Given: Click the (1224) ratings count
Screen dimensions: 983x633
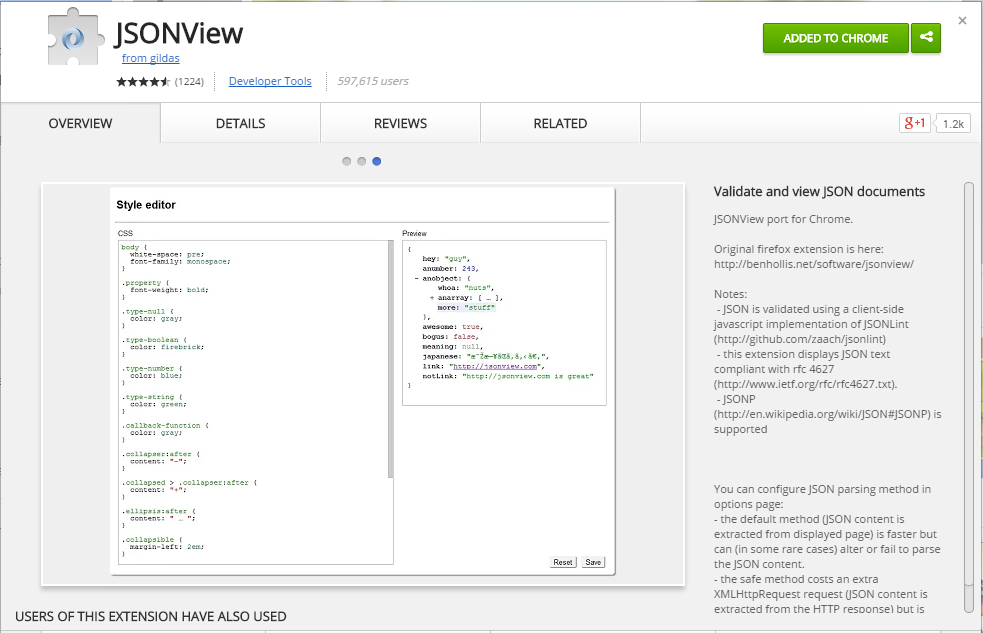Looking at the screenshot, I should [x=189, y=81].
